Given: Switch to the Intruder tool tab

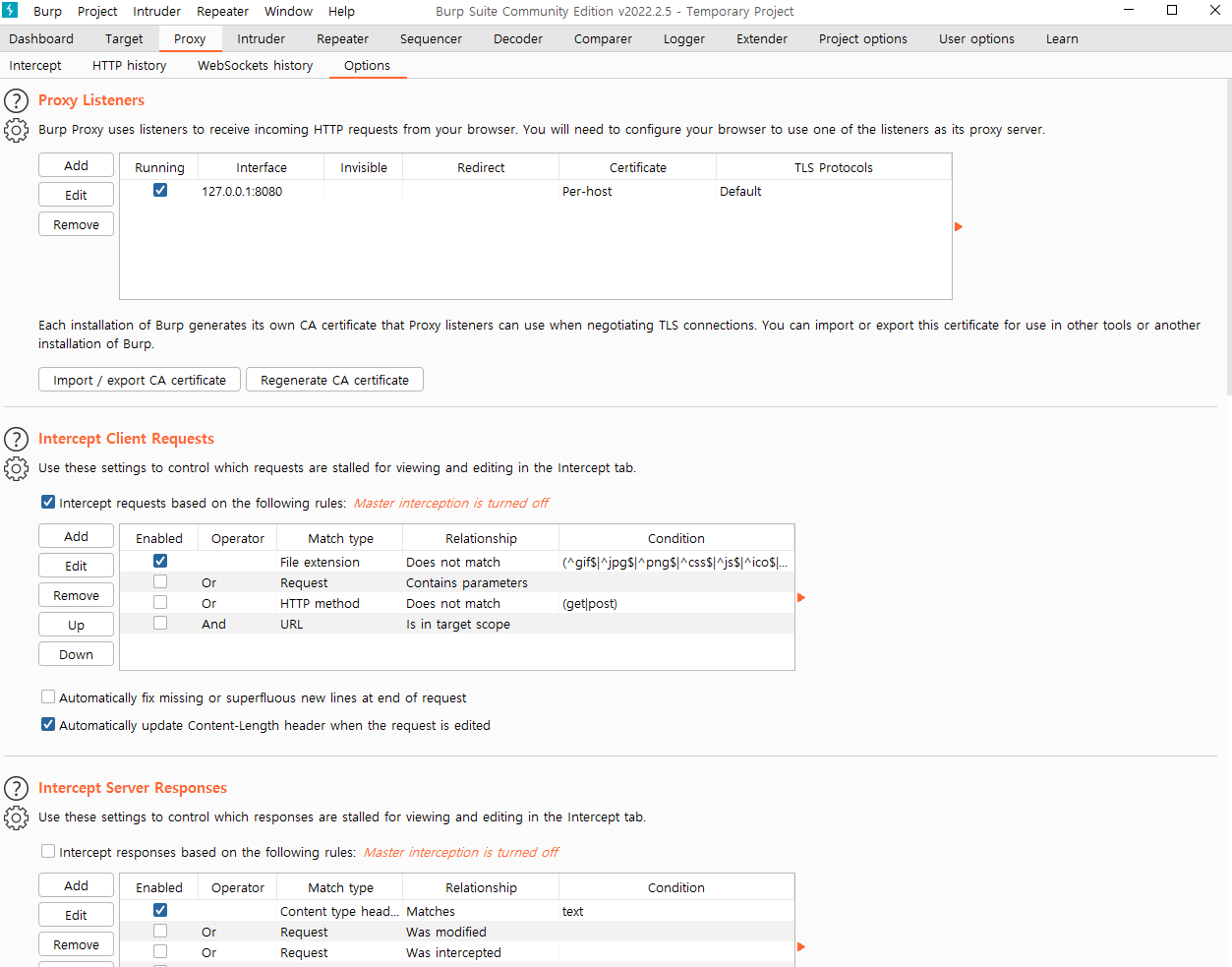Looking at the screenshot, I should point(261,39).
